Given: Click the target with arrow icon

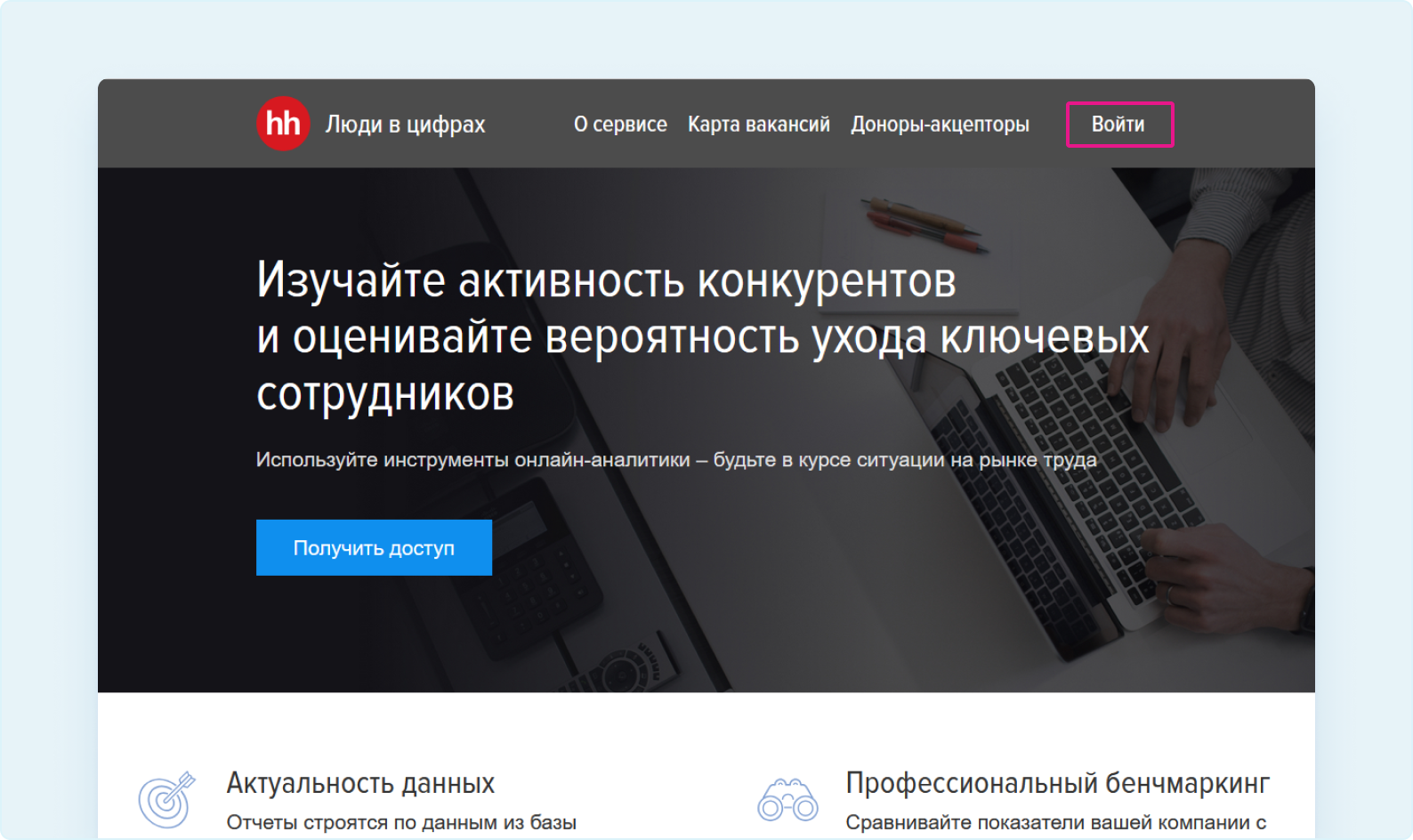Looking at the screenshot, I should coord(166,799).
